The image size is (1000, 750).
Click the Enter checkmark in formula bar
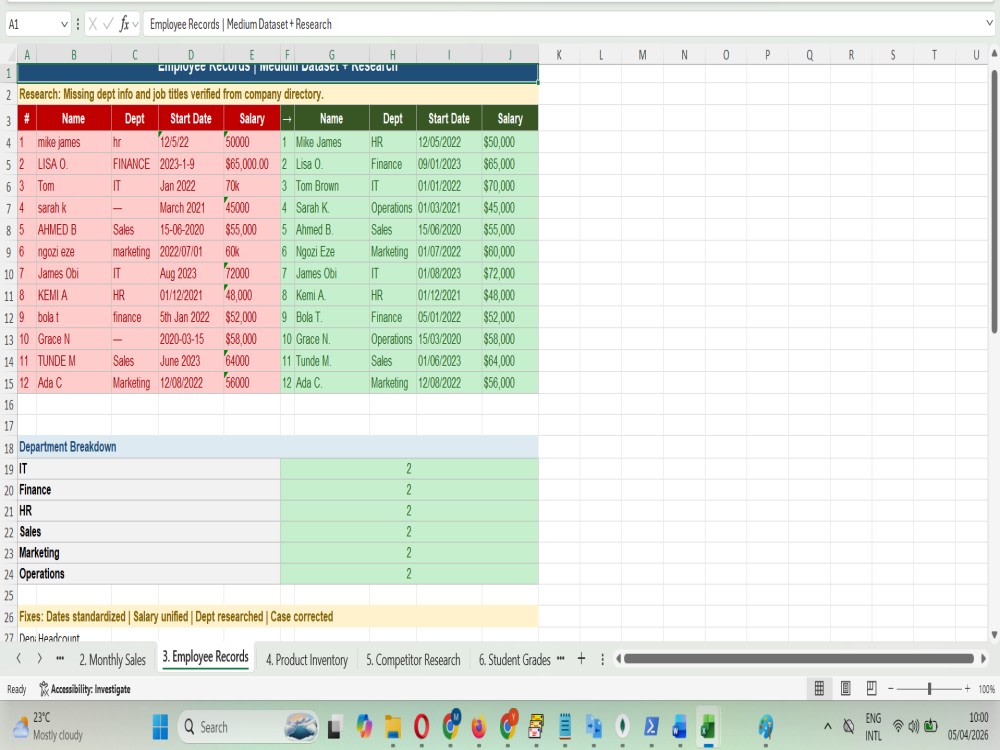108,24
